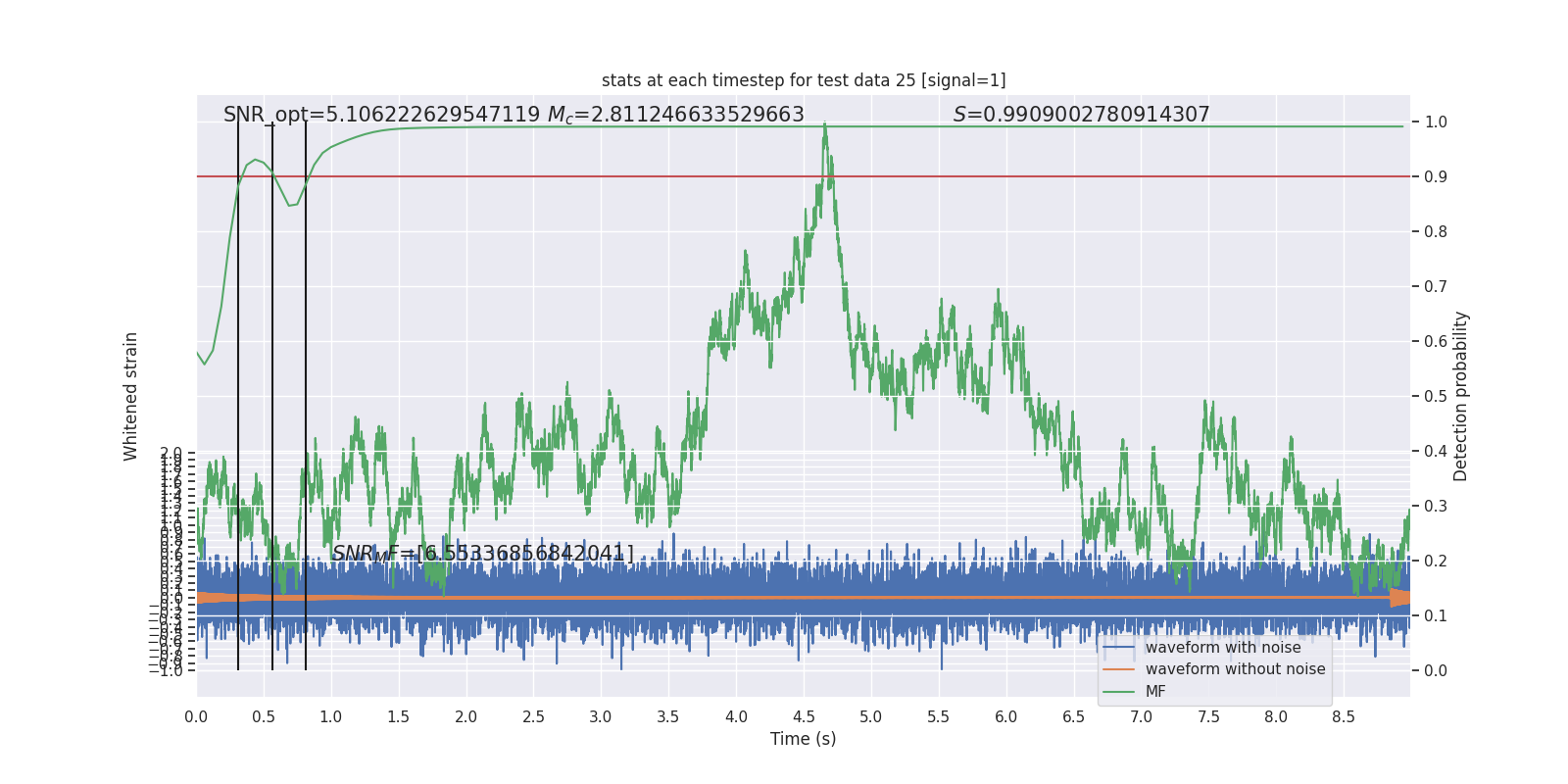This screenshot has width=1568, height=784.
Task: Click the x-axis tick label 7.5
Action: click(1209, 716)
